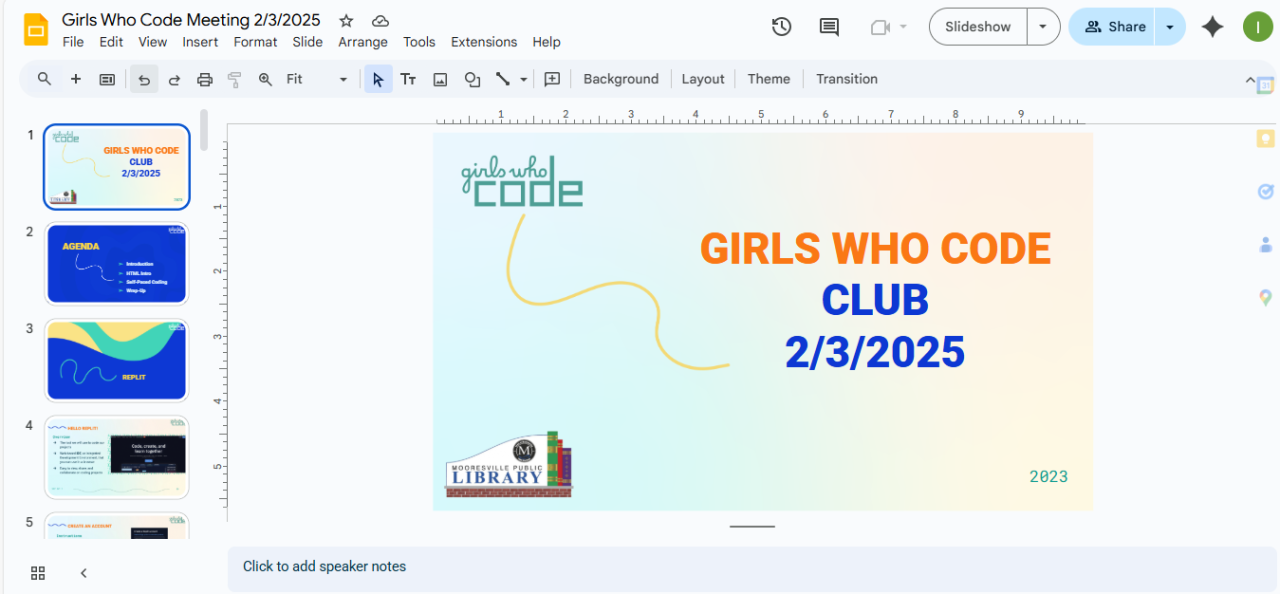The width and height of the screenshot is (1280, 594).
Task: Open Google Maps in side panel
Action: pos(1265,297)
